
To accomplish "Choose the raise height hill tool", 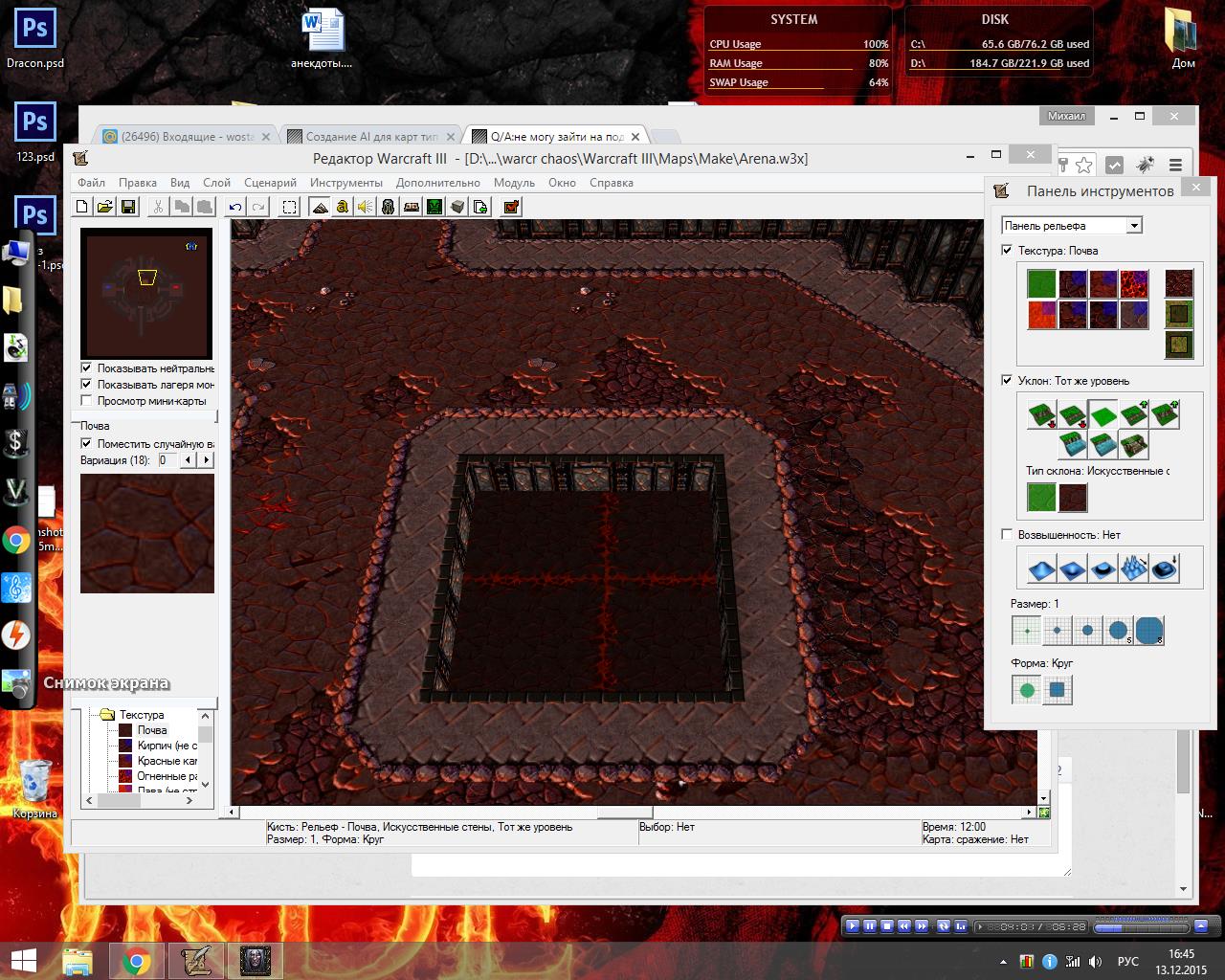I will coord(1041,568).
